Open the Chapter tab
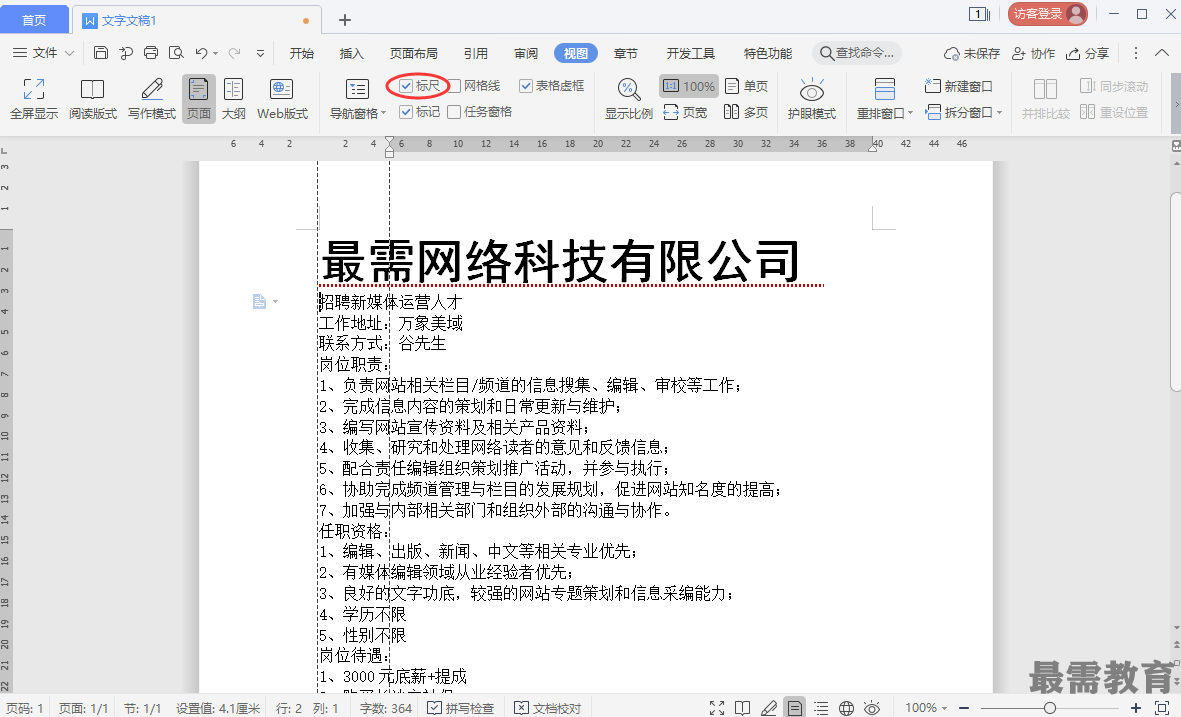Screen dimensions: 1181x717 (625, 53)
